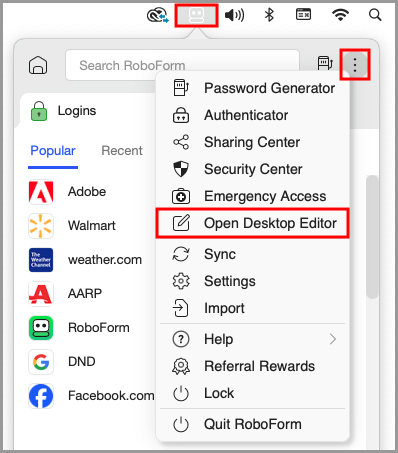Screen dimensions: 398x453
Task: Click the logins list scrollbar
Action: [x=372, y=237]
